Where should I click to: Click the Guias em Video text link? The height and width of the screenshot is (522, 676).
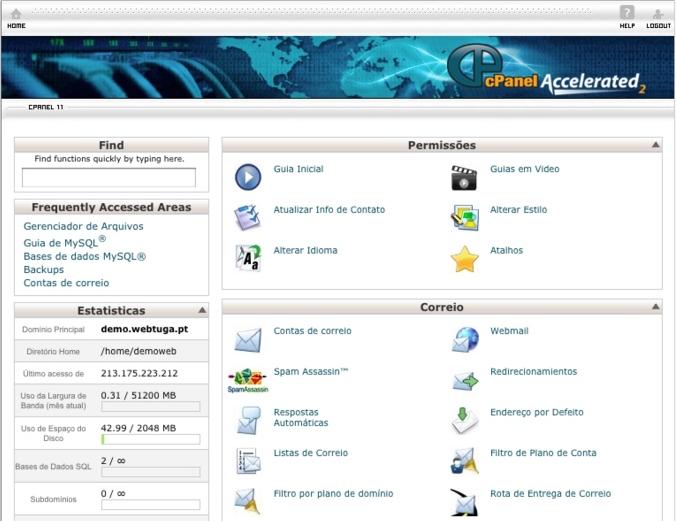point(525,169)
